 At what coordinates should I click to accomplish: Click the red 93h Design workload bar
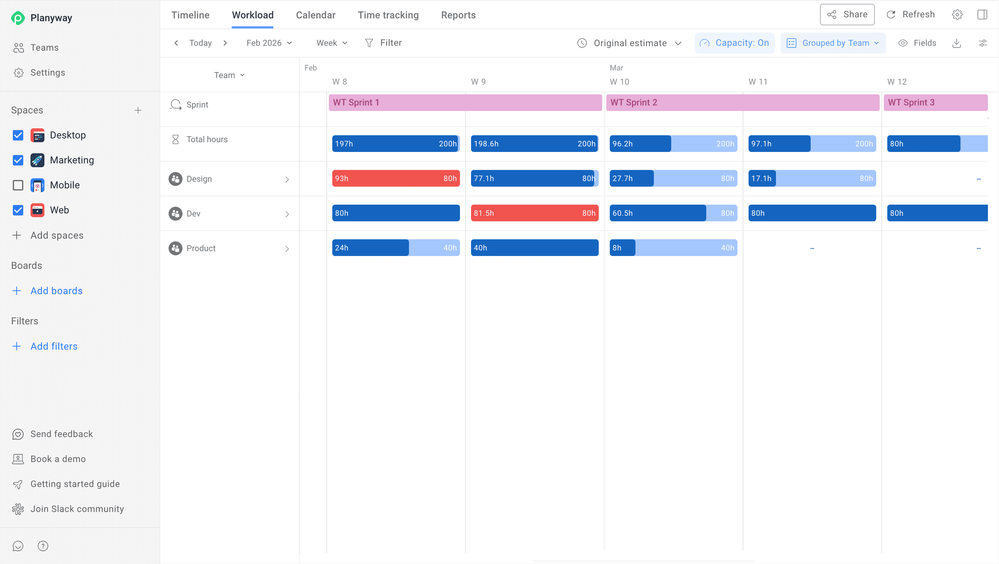(x=396, y=178)
